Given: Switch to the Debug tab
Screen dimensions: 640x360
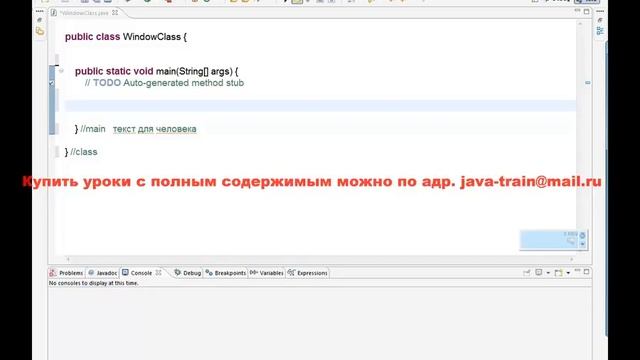Looking at the screenshot, I should coord(188,273).
